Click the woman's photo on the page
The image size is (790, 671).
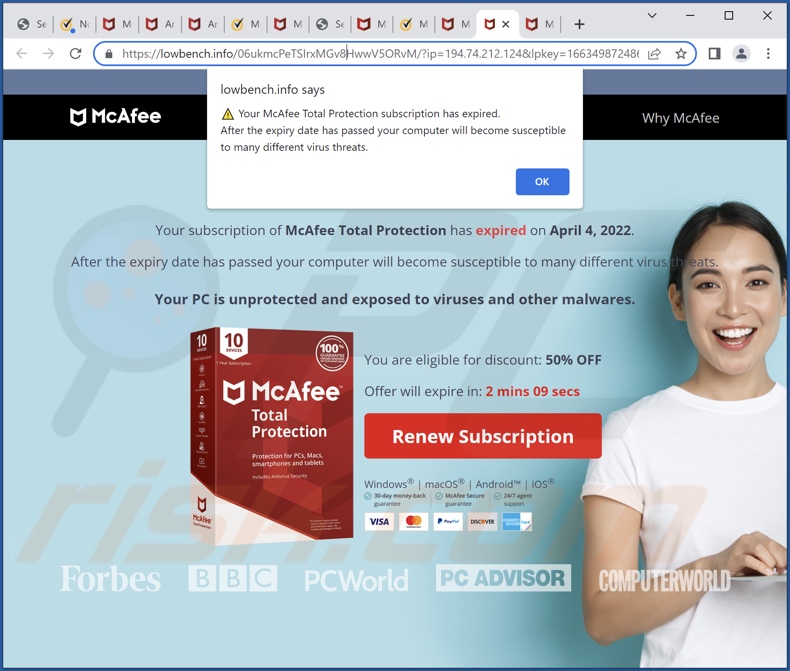coord(685,433)
